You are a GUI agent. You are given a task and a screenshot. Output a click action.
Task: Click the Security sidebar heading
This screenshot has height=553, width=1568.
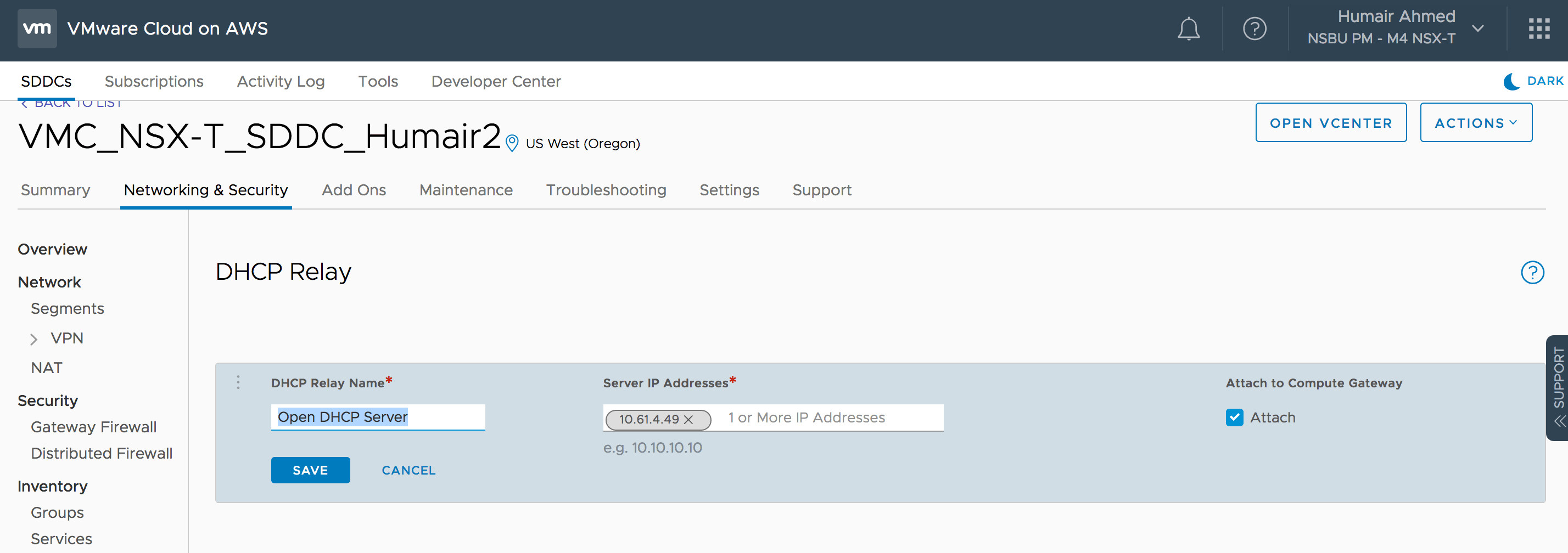(47, 401)
